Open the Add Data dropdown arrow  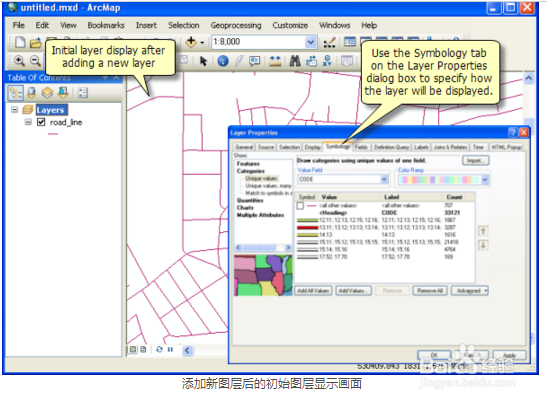(x=202, y=43)
